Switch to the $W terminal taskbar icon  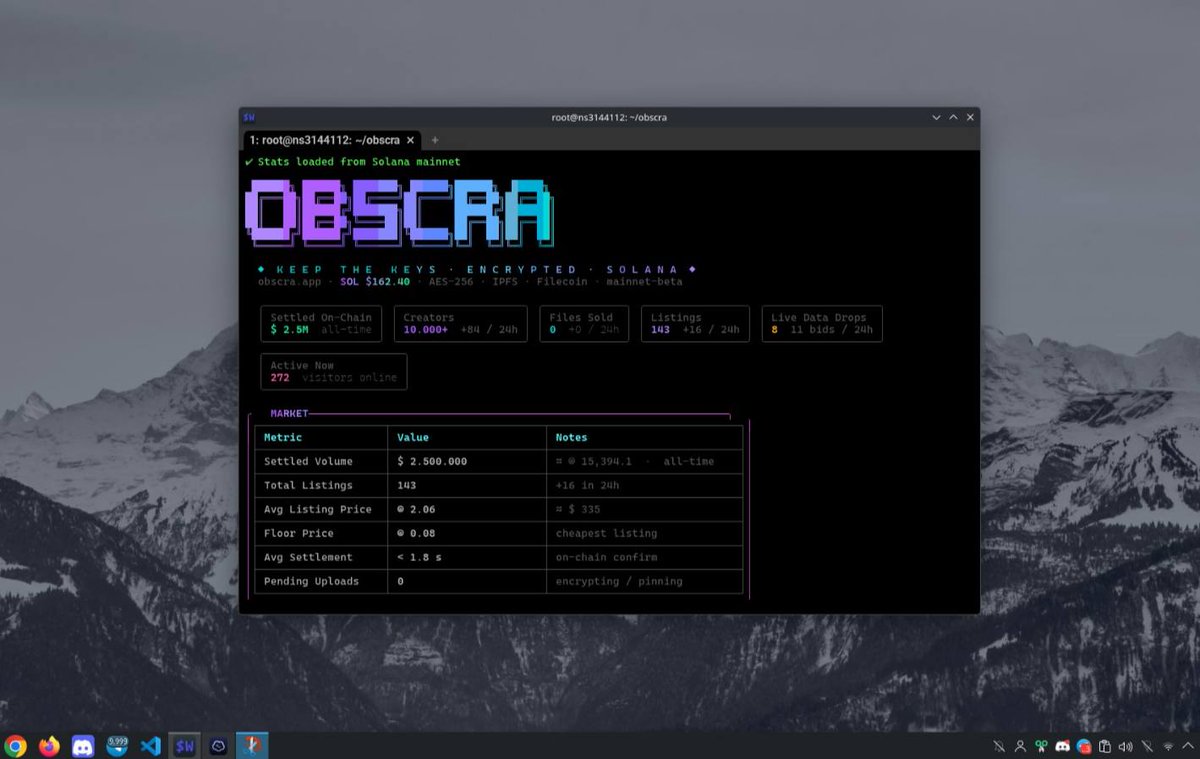(x=185, y=746)
